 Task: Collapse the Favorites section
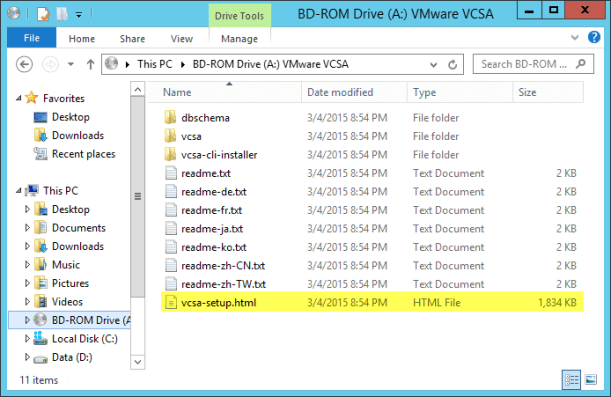[x=19, y=98]
